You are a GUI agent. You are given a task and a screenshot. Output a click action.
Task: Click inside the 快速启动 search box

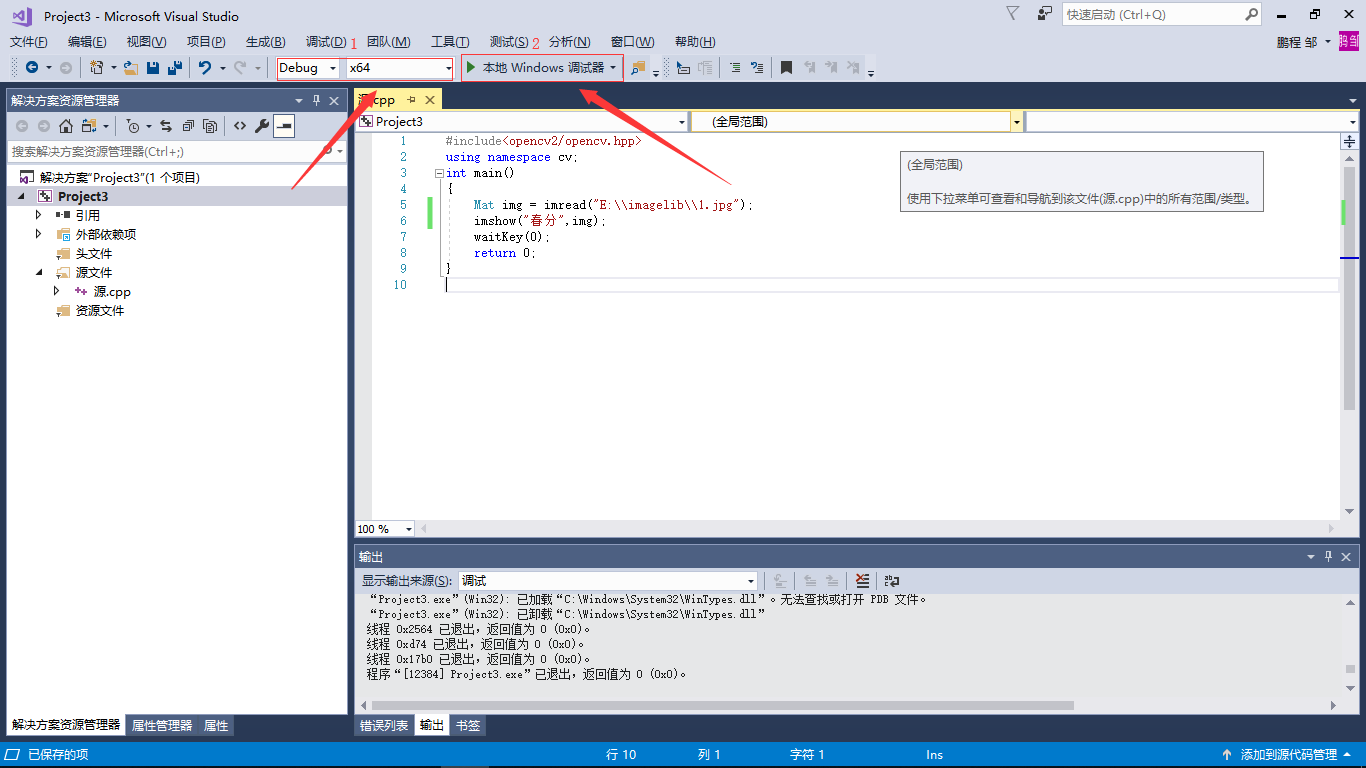[1150, 14]
